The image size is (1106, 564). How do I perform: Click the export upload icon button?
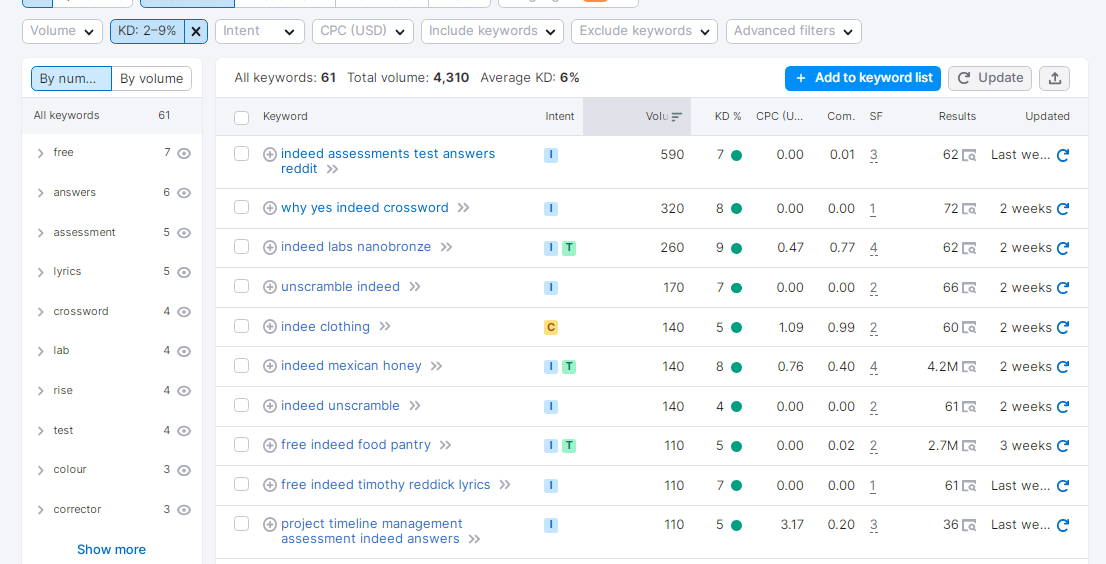pos(1055,78)
